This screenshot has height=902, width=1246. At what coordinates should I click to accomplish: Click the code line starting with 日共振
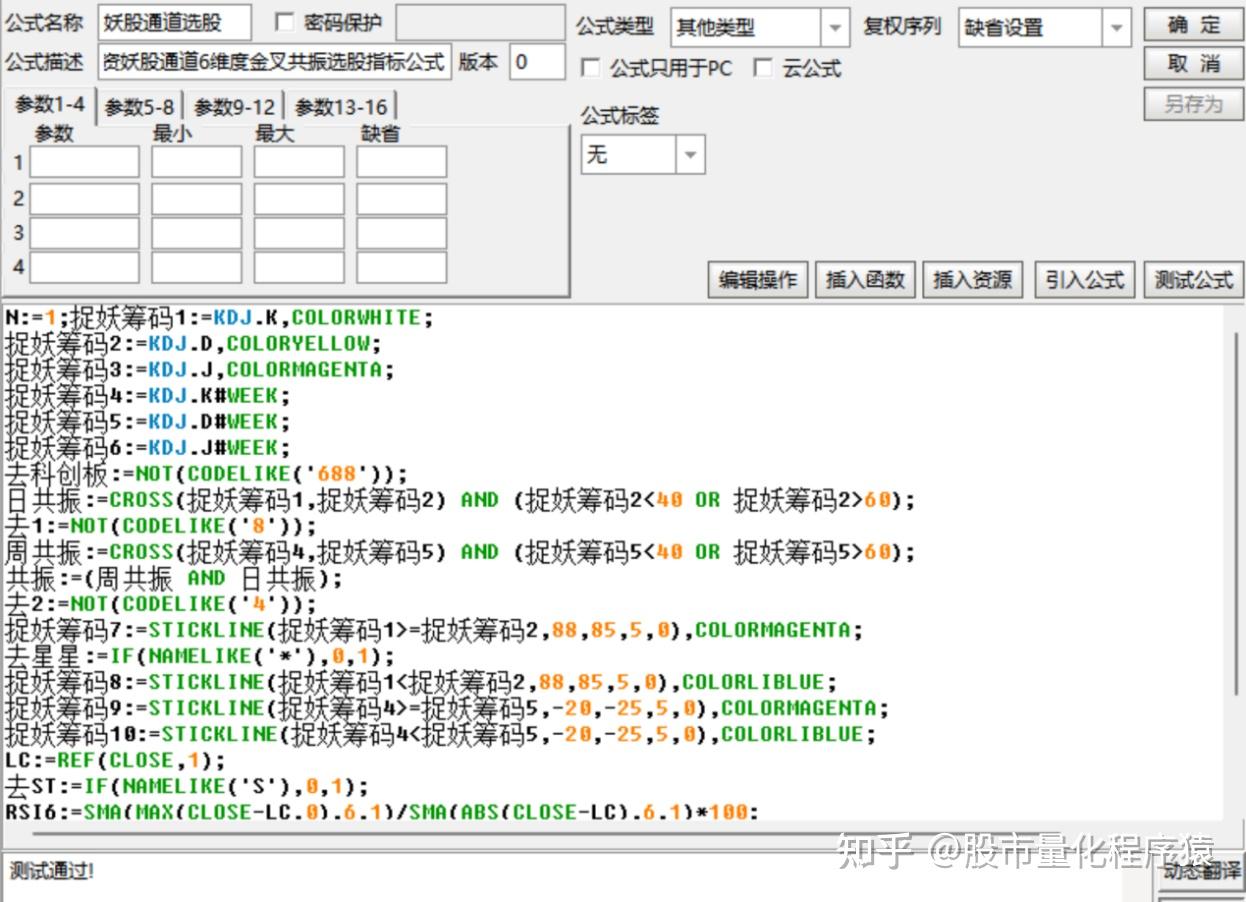pyautogui.click(x=460, y=499)
